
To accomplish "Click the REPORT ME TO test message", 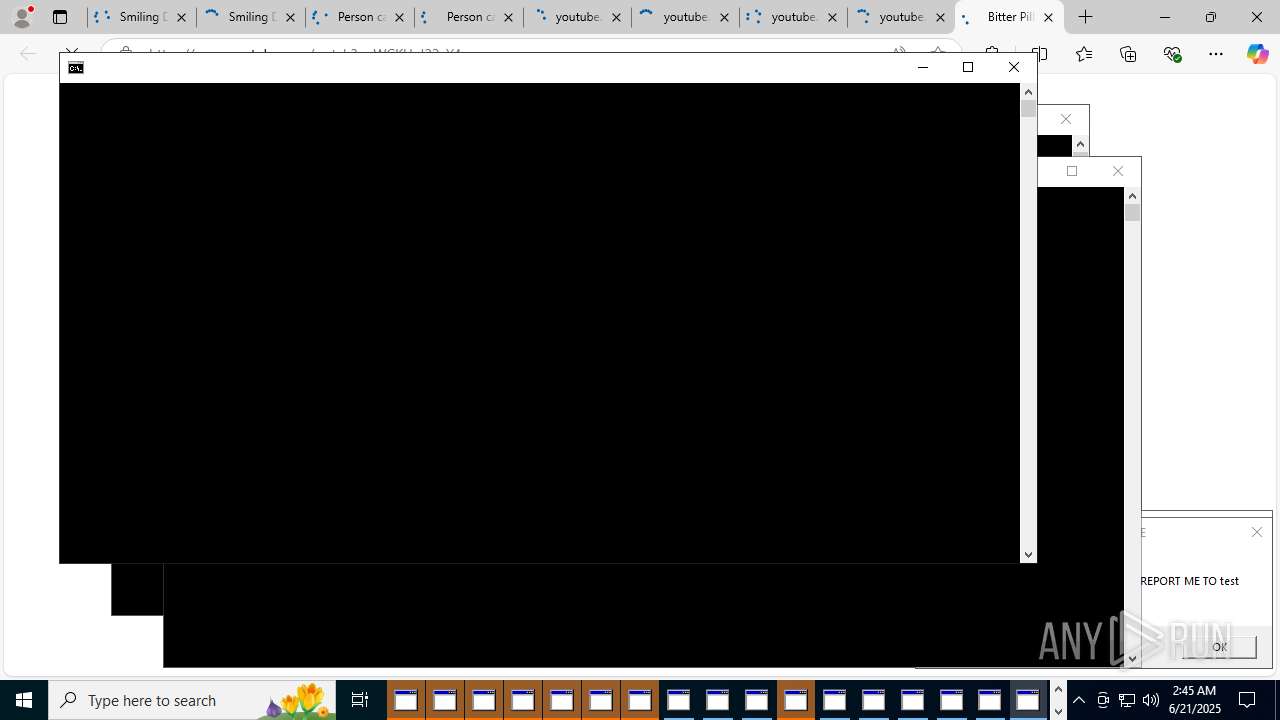I will [x=1189, y=580].
